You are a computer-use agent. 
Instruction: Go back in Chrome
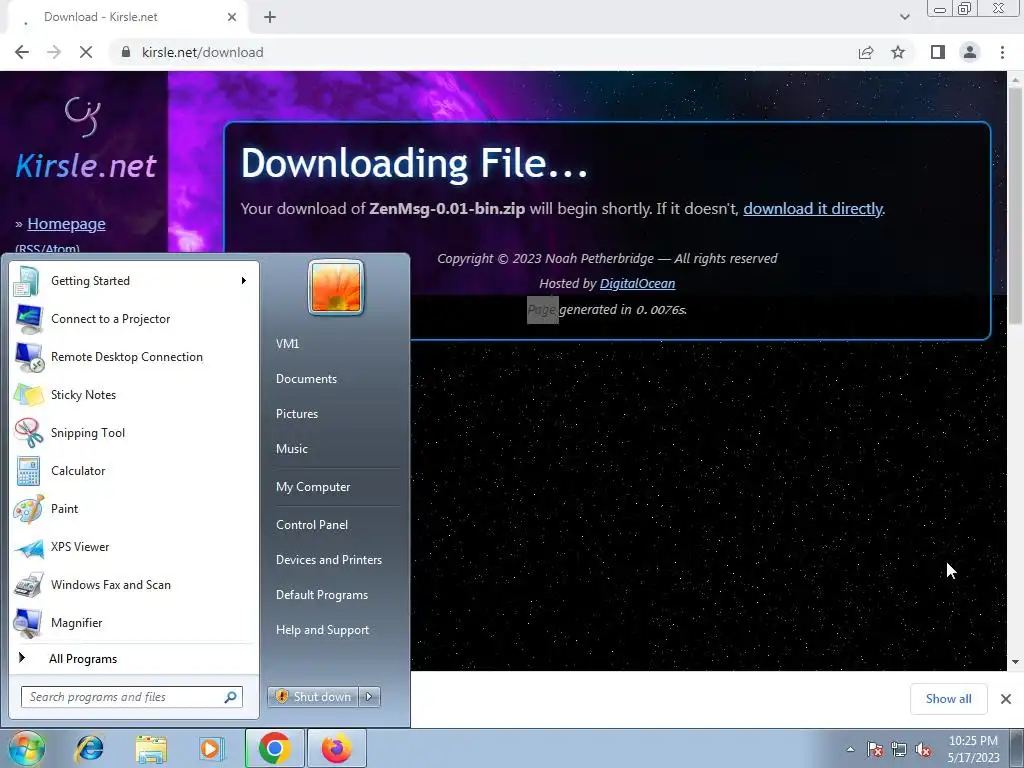[22, 52]
